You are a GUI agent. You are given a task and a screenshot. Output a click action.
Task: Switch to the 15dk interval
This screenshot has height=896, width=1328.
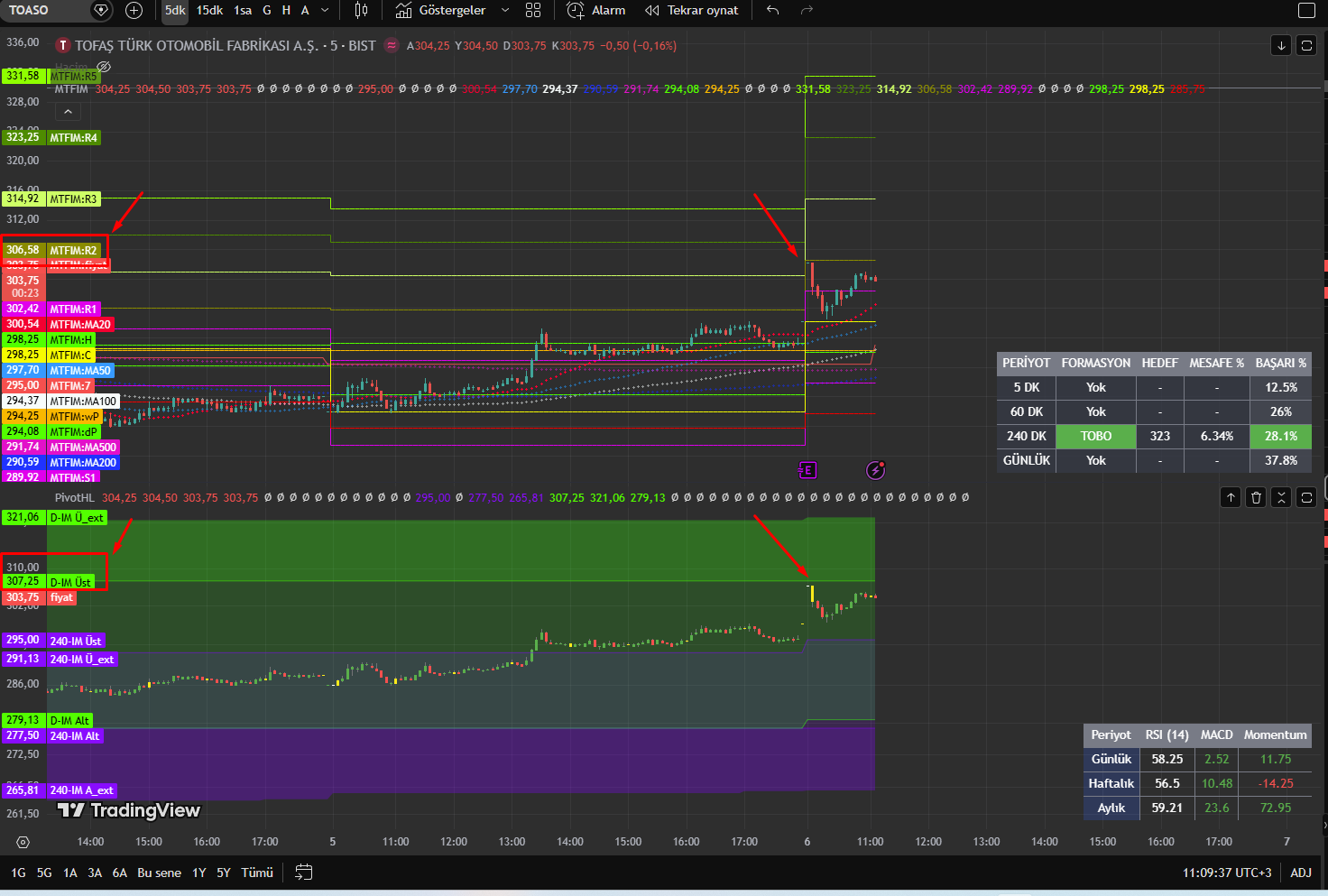(x=209, y=11)
